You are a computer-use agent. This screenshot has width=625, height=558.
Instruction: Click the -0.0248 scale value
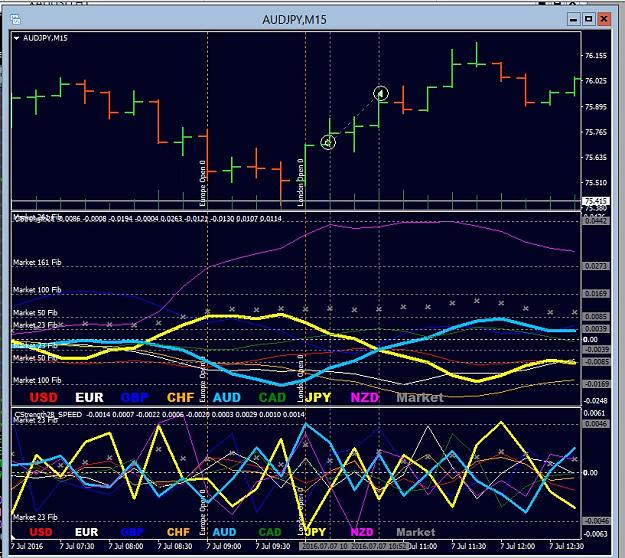[596, 401]
